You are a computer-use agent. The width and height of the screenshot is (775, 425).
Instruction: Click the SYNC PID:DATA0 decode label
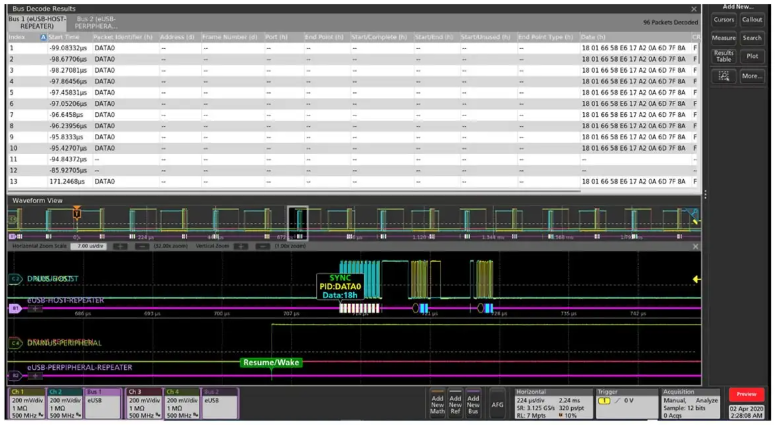coord(340,287)
